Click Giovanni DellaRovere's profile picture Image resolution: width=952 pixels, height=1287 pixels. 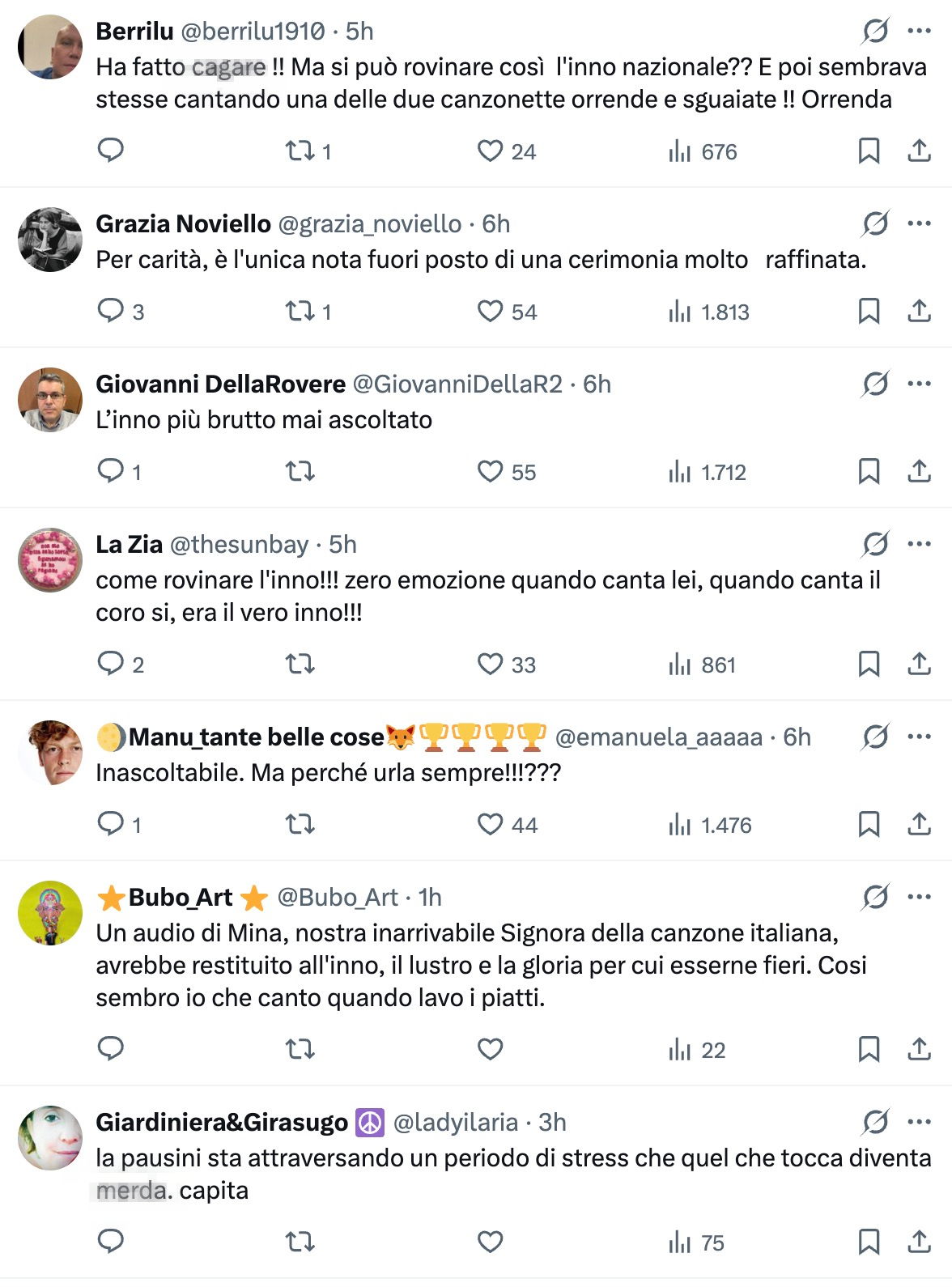click(50, 400)
